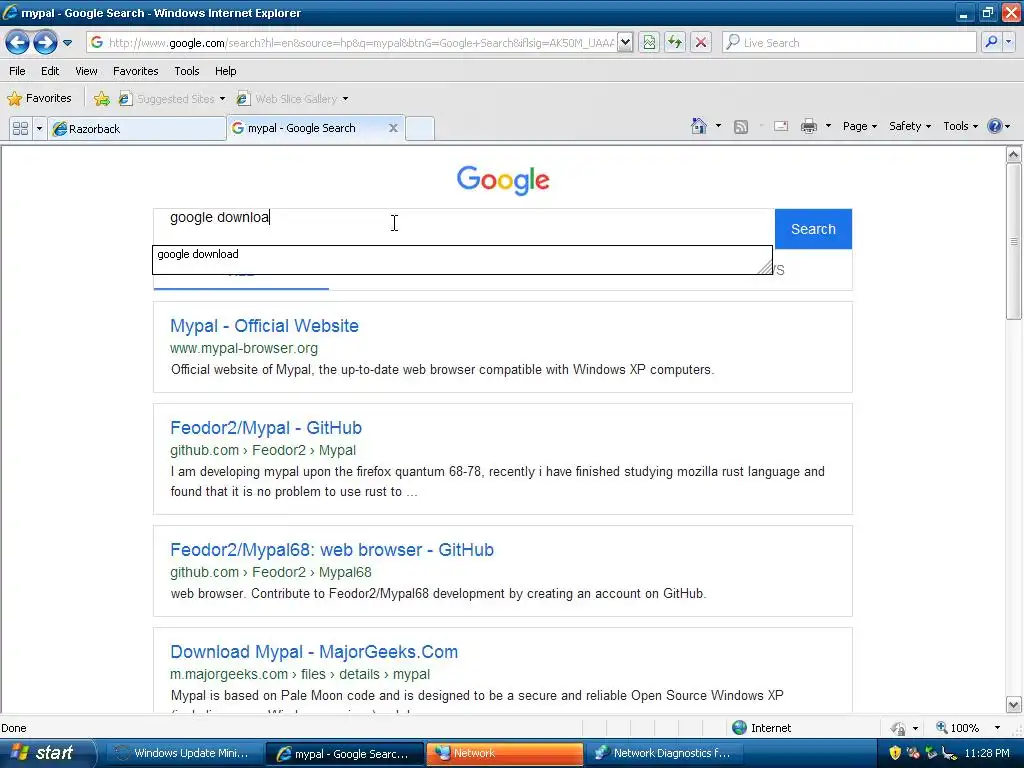
Task: Open the File menu
Action: tap(18, 71)
